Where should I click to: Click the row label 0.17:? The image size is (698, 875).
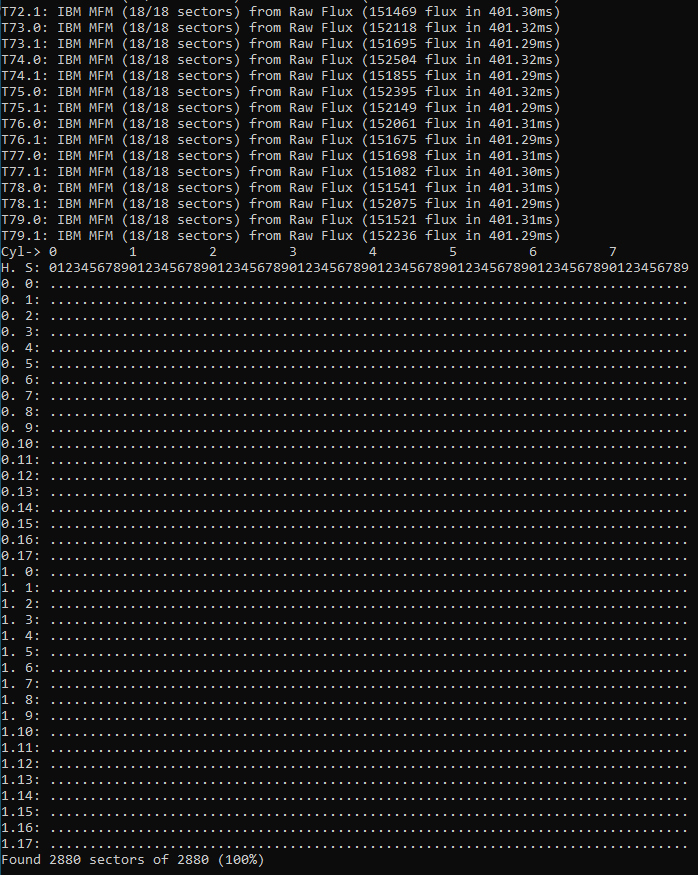(x=20, y=556)
